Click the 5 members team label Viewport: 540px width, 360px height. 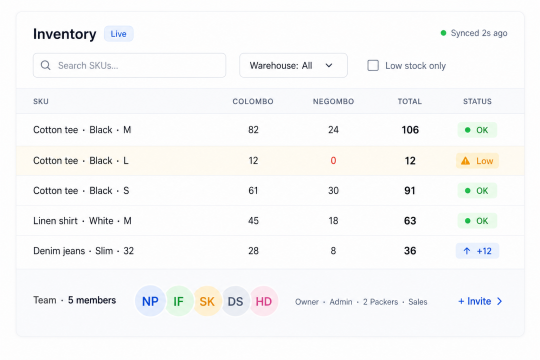92,300
